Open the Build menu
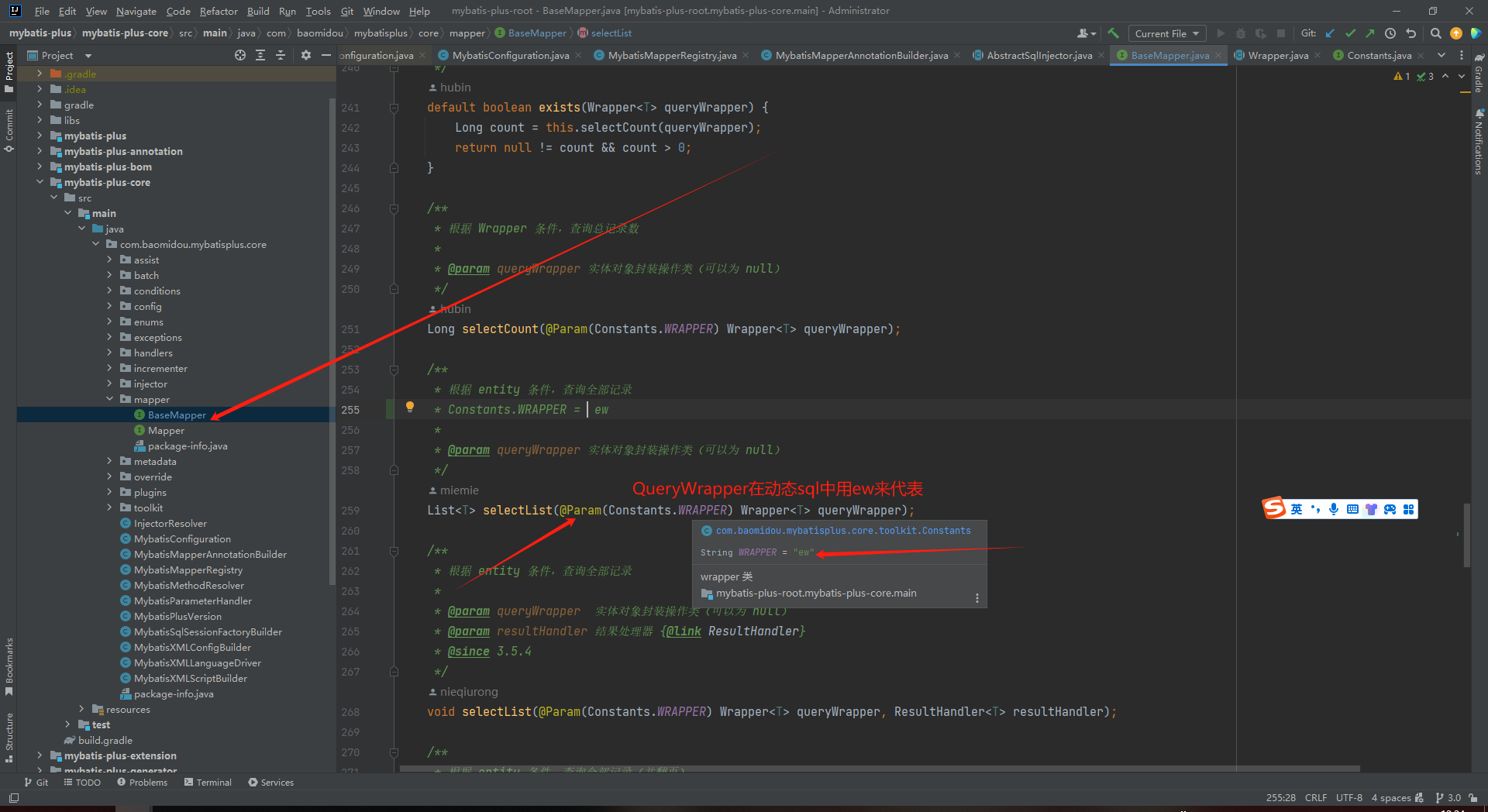This screenshot has height=812, width=1488. [x=258, y=11]
